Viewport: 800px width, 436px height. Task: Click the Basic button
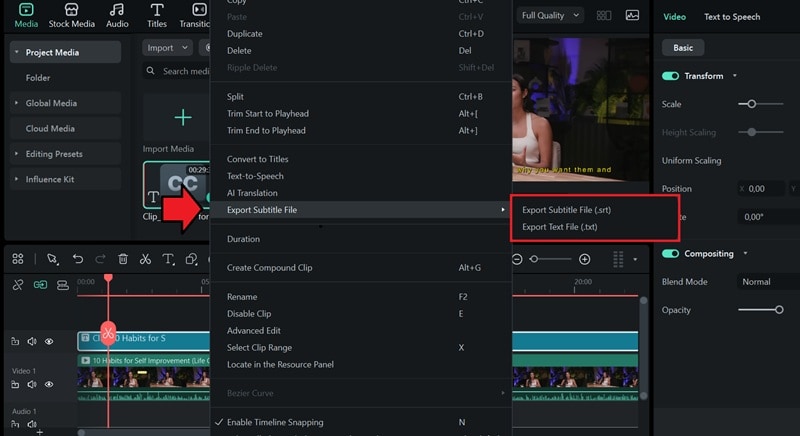coord(683,47)
